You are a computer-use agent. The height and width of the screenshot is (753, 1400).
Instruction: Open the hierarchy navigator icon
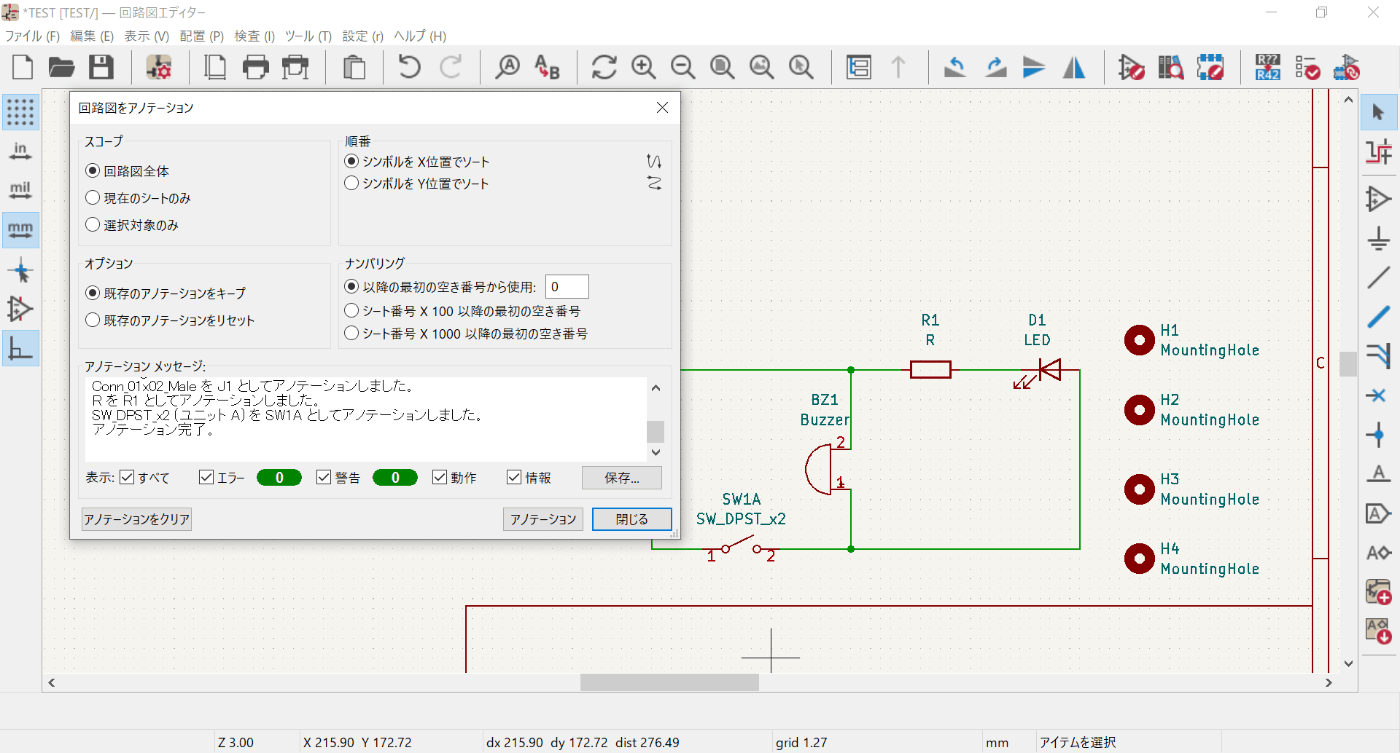coord(858,68)
